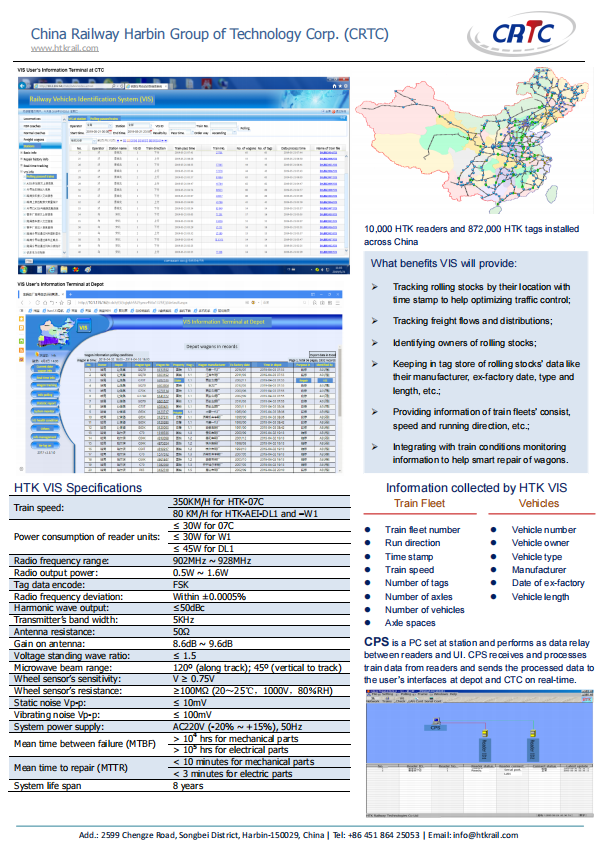Select the 'Railway Vehicles Identification System (VIS)' title
604x849 pixels.
coord(91,99)
